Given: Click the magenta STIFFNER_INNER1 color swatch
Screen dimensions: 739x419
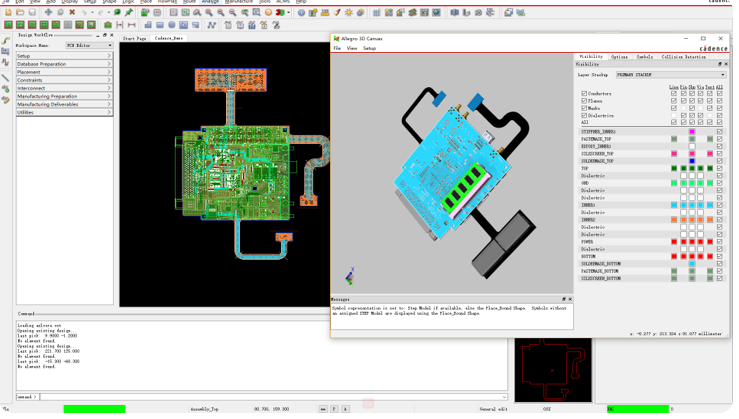Looking at the screenshot, I should (x=692, y=132).
